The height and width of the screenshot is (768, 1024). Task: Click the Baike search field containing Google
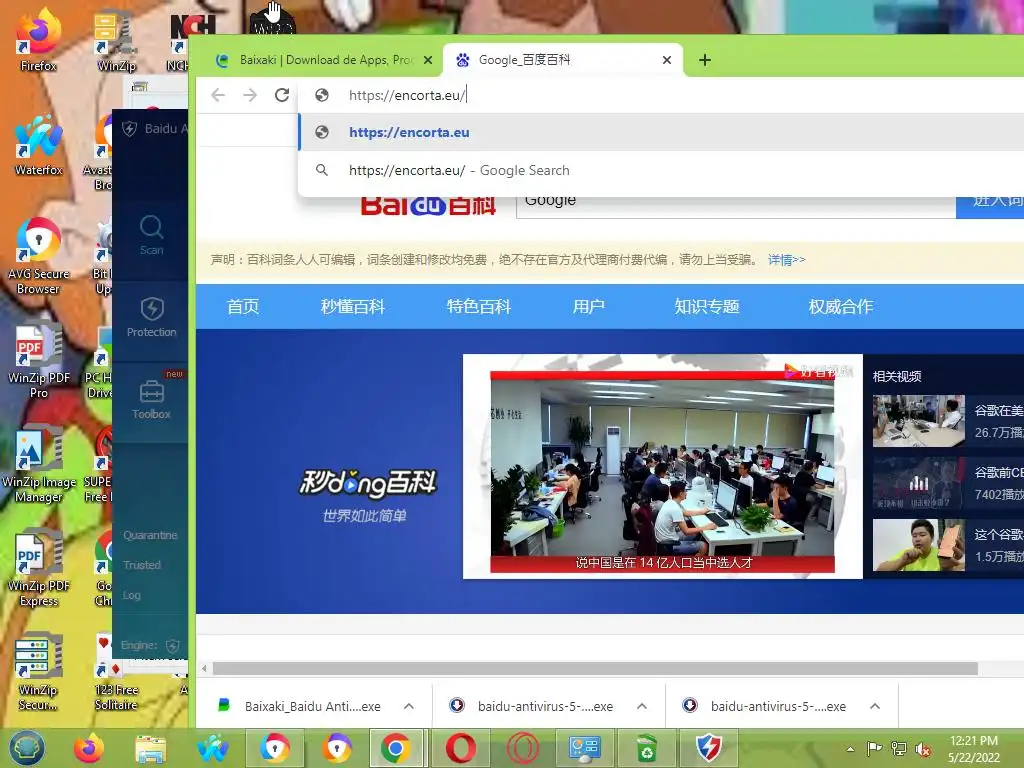coord(736,206)
